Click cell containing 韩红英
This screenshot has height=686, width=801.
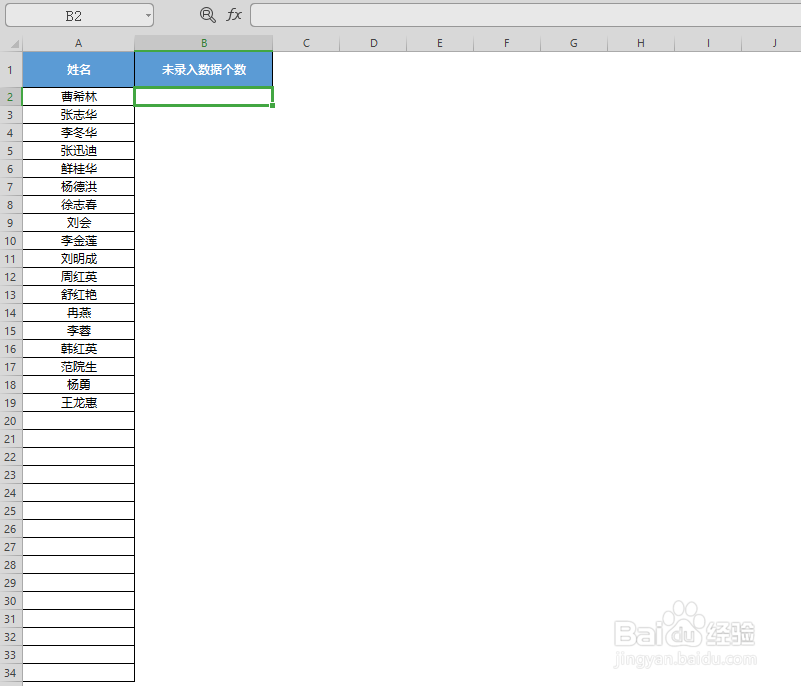pos(78,349)
